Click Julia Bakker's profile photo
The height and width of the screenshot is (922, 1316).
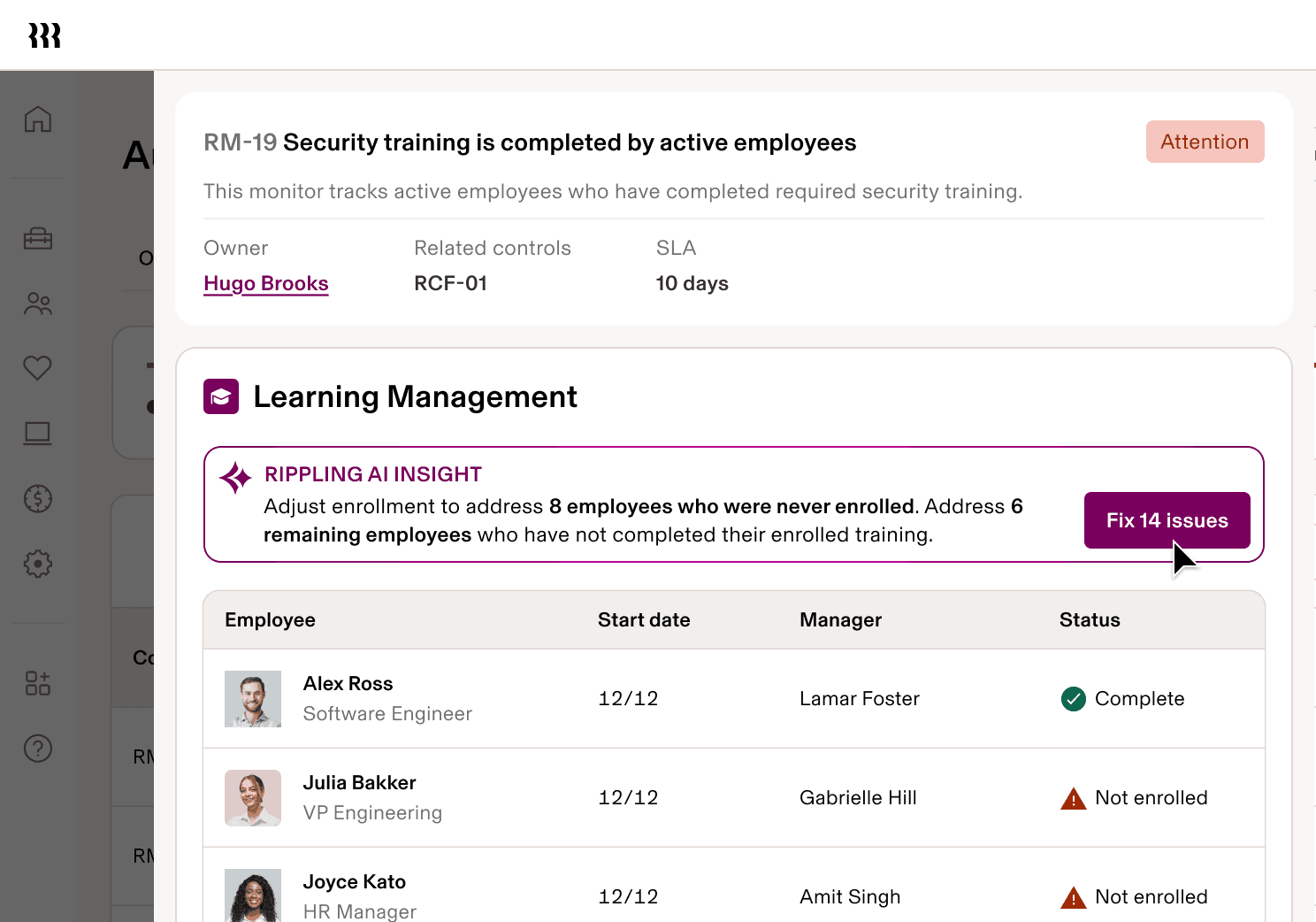253,798
